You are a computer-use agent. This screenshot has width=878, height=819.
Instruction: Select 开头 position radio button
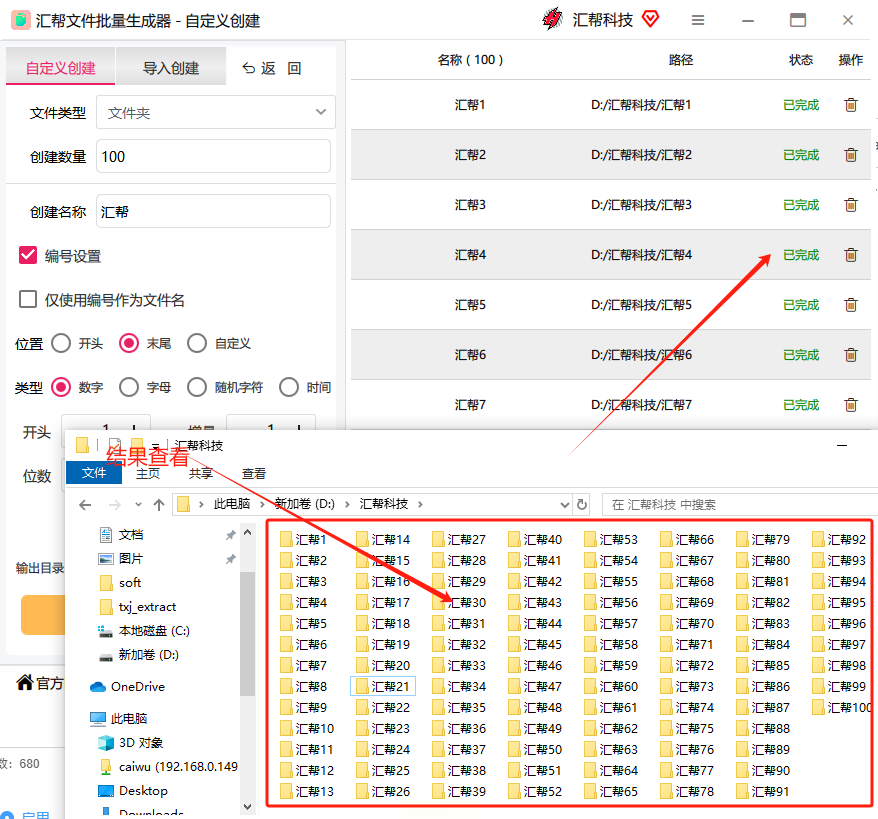(61, 343)
